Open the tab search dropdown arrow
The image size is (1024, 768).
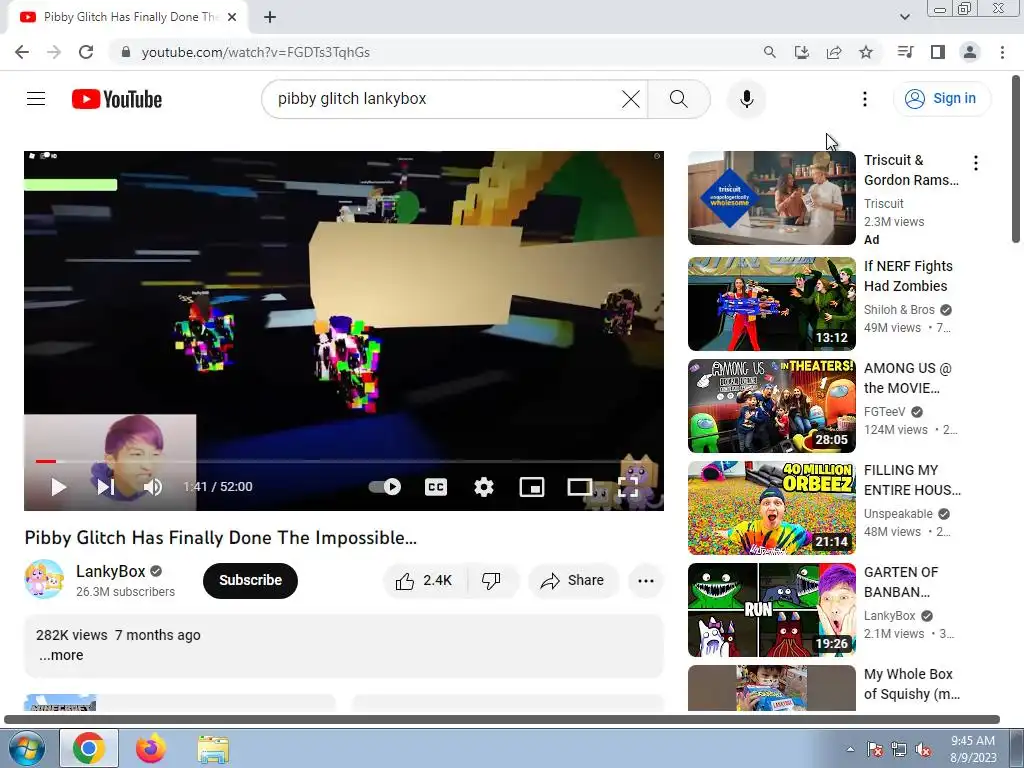tap(904, 17)
